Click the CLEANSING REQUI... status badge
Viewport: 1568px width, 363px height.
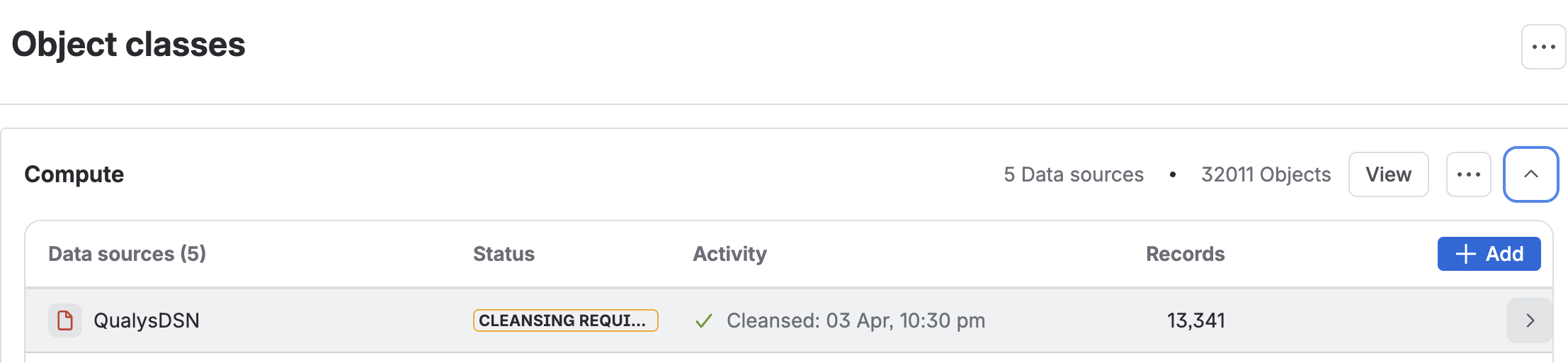coord(565,320)
